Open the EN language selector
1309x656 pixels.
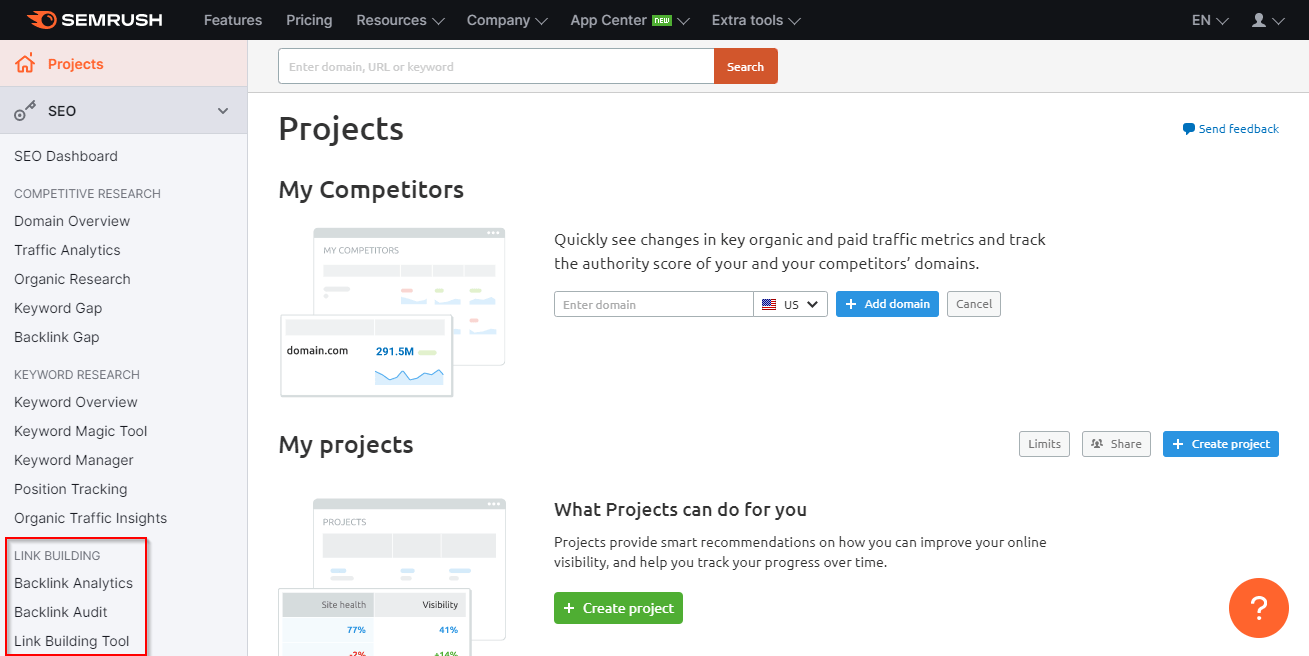(1210, 20)
